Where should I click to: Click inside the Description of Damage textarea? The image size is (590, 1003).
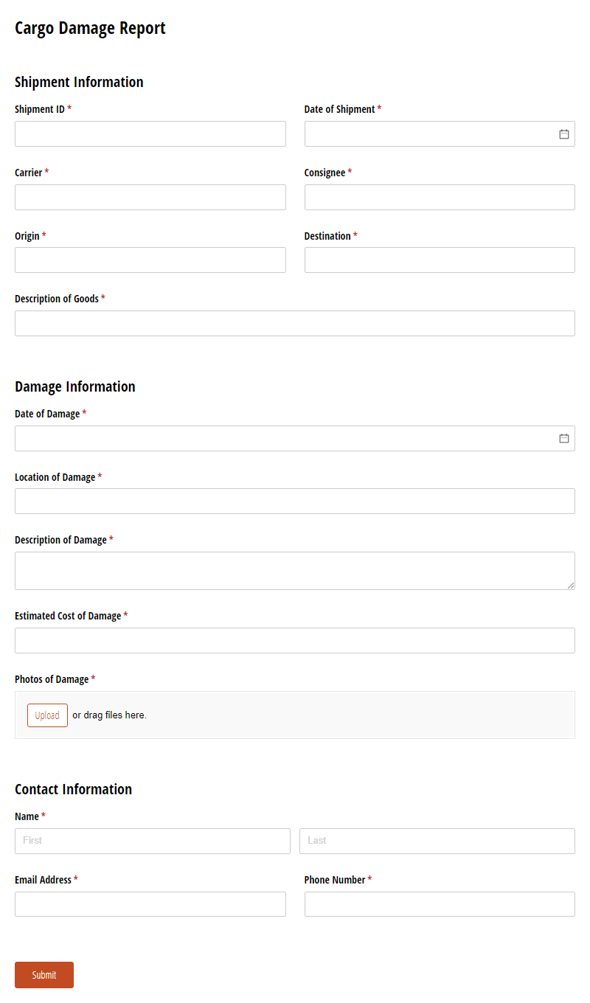click(x=295, y=571)
